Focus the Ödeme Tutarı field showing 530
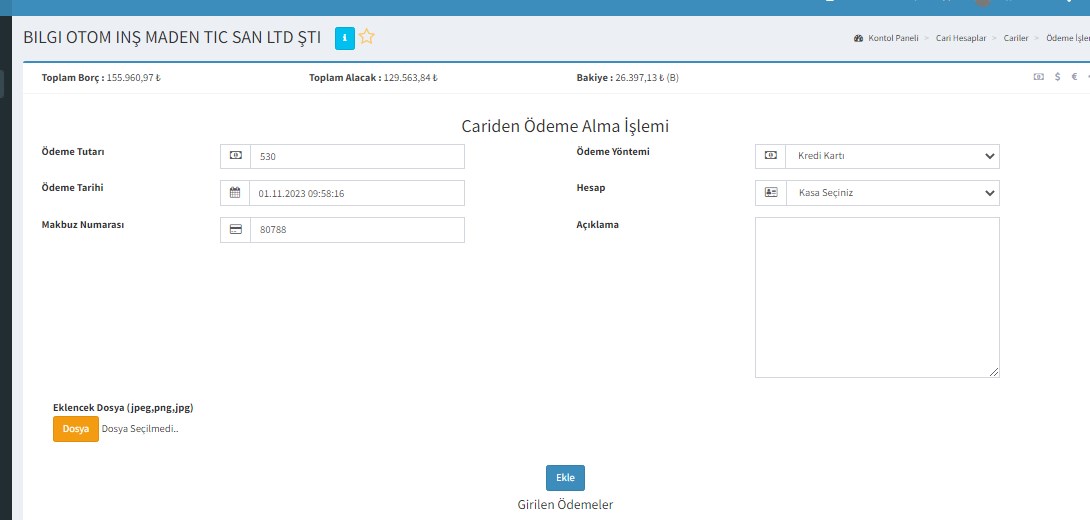Screen dimensions: 1090x520 pyautogui.click(x=357, y=156)
